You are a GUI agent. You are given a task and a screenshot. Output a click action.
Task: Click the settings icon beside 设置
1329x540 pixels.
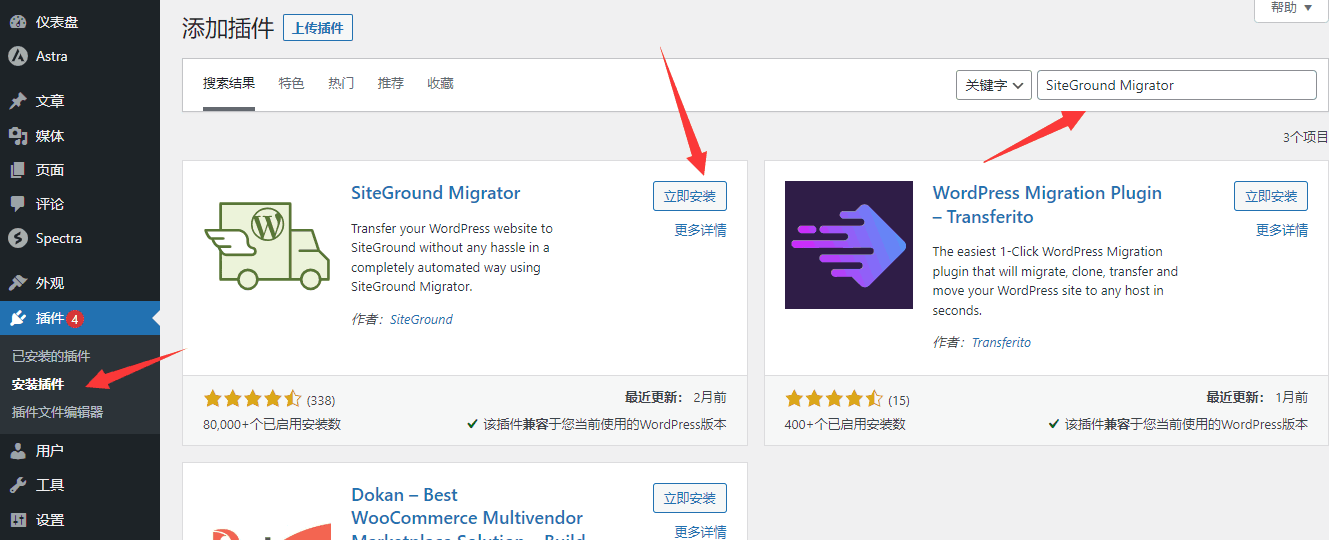coord(18,519)
